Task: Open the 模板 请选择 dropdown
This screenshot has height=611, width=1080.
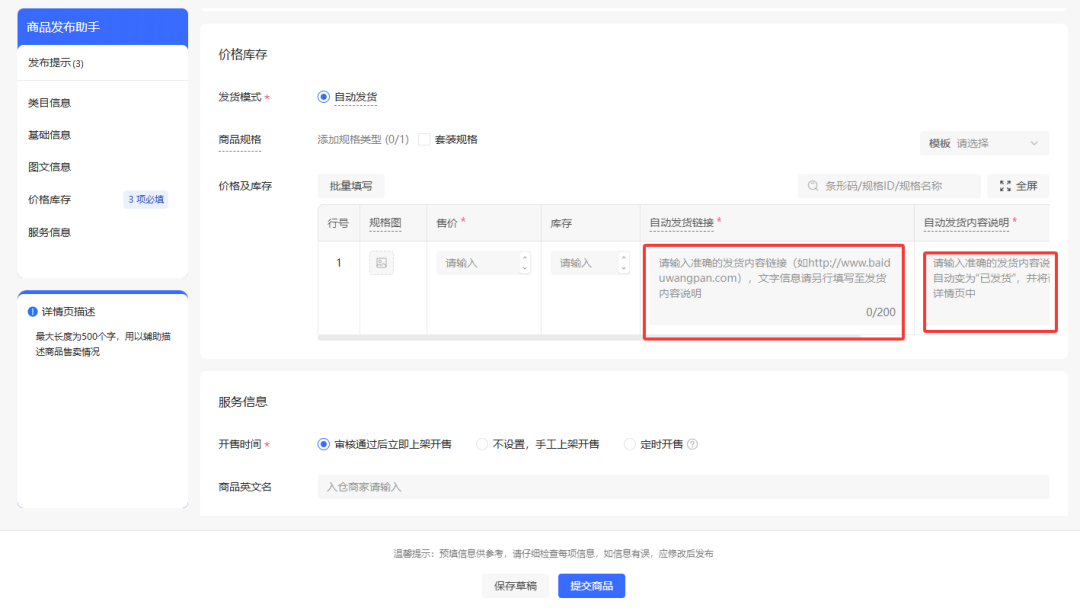Action: pyautogui.click(x=984, y=144)
